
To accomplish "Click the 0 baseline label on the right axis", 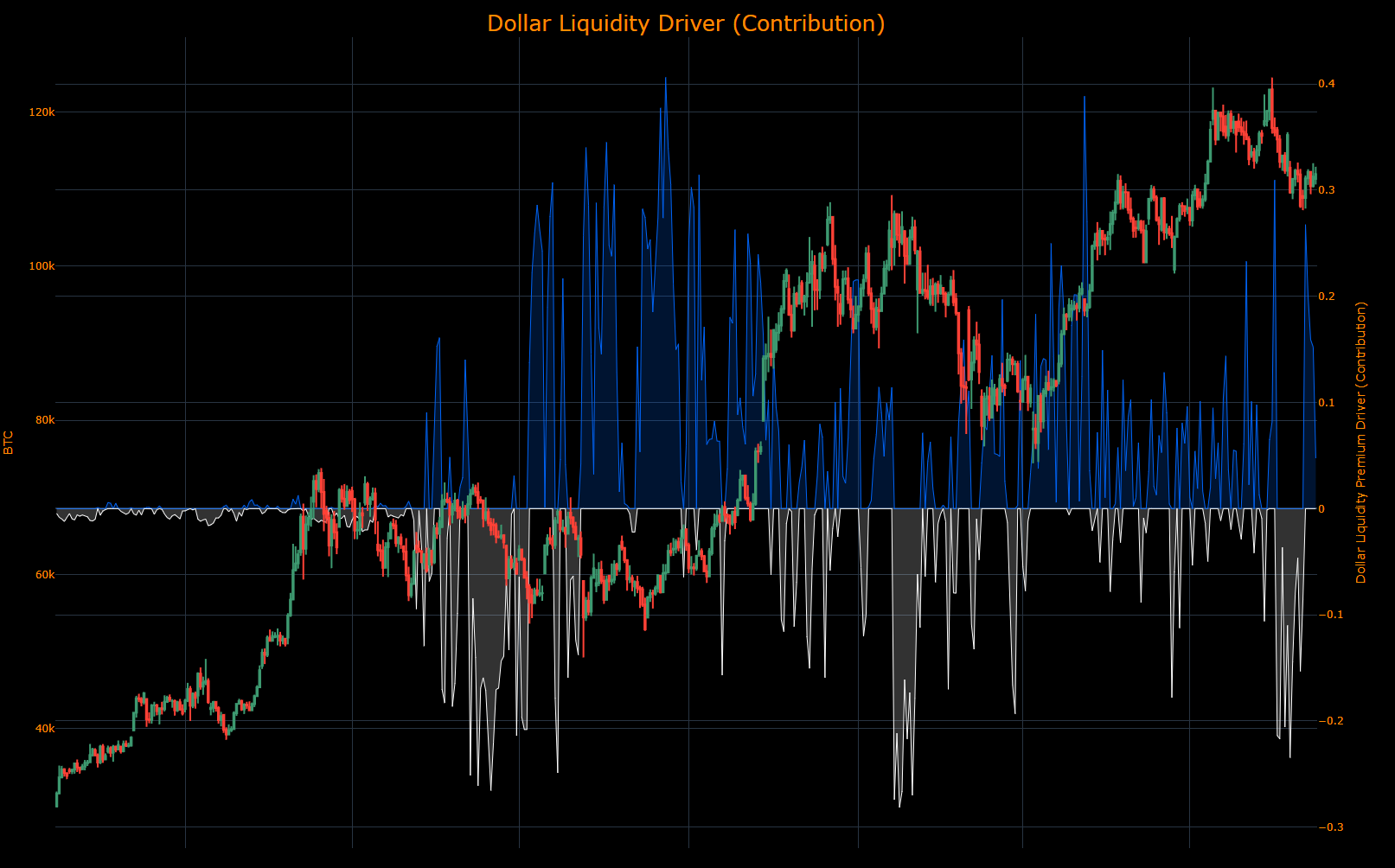I will 1322,508.
